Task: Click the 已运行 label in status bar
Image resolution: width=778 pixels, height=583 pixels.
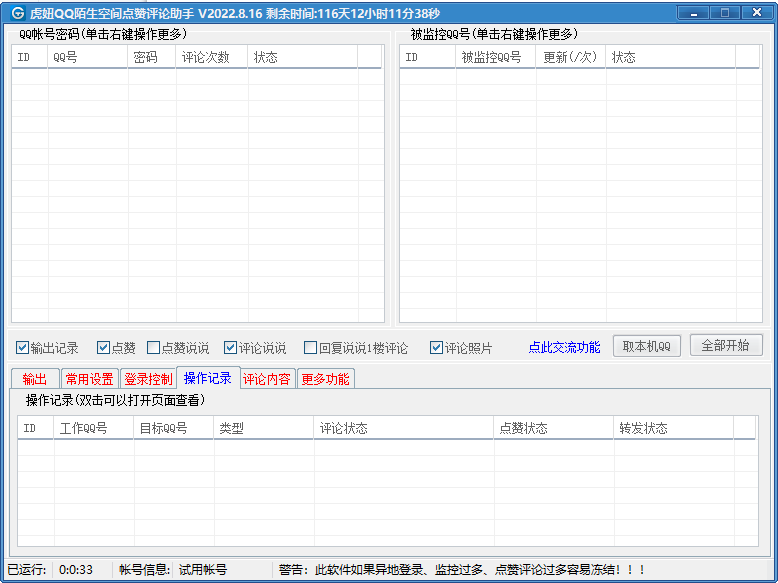Action: click(26, 570)
